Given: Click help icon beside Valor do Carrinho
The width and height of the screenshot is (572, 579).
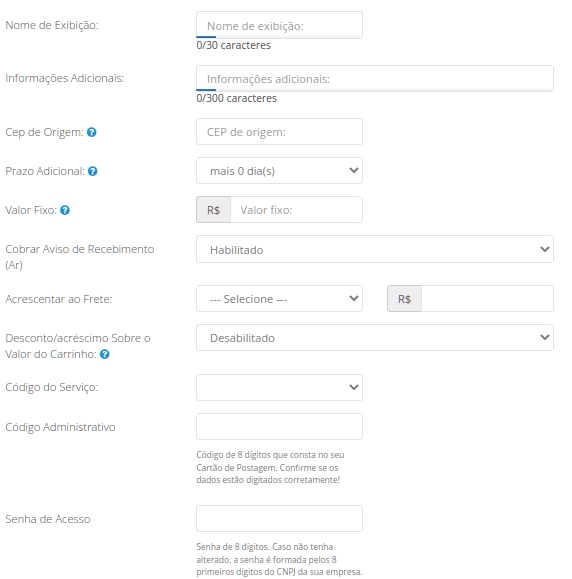Looking at the screenshot, I should [x=105, y=354].
